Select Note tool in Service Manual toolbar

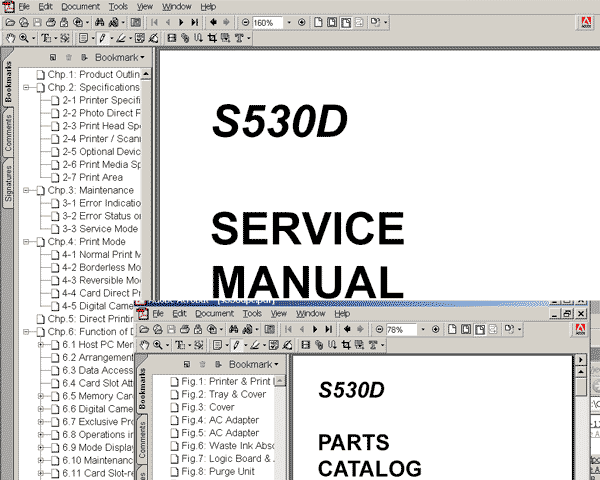83,38
